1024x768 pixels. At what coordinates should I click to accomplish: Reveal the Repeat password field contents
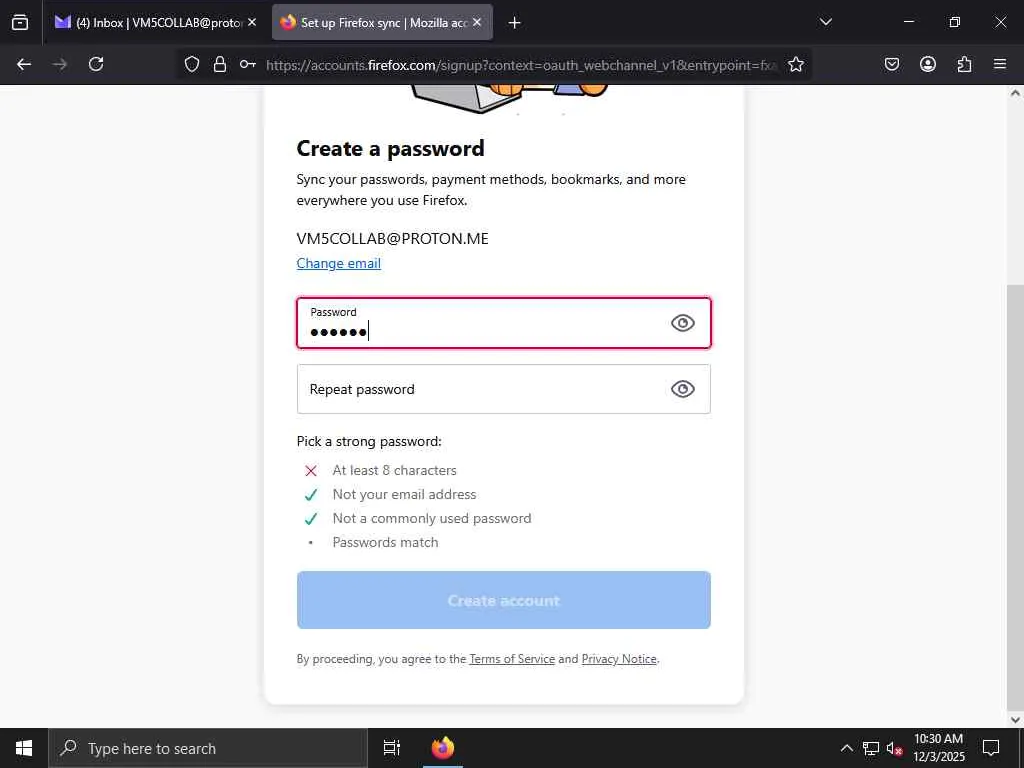[682, 389]
